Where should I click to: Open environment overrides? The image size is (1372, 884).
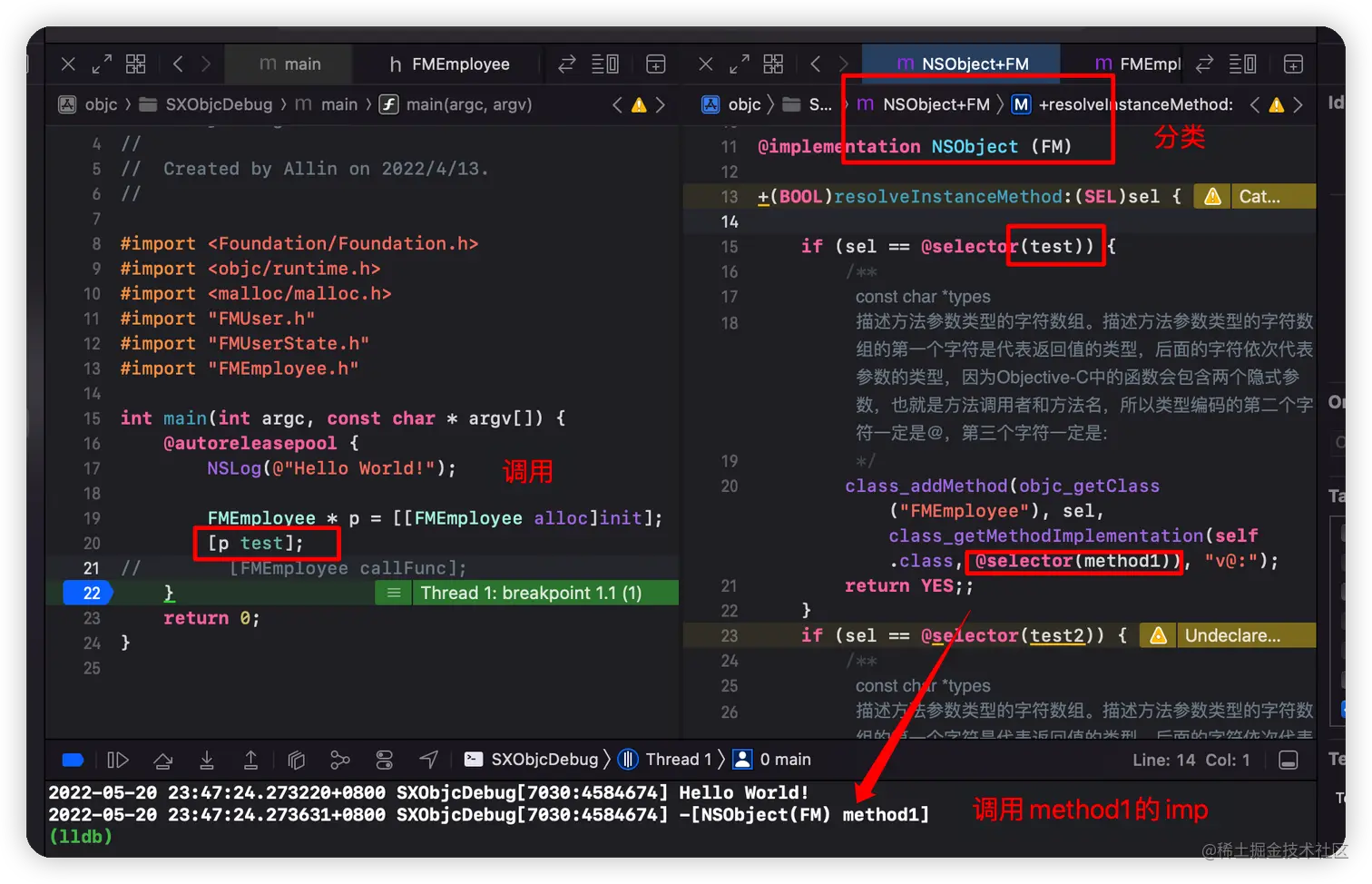[x=385, y=760]
